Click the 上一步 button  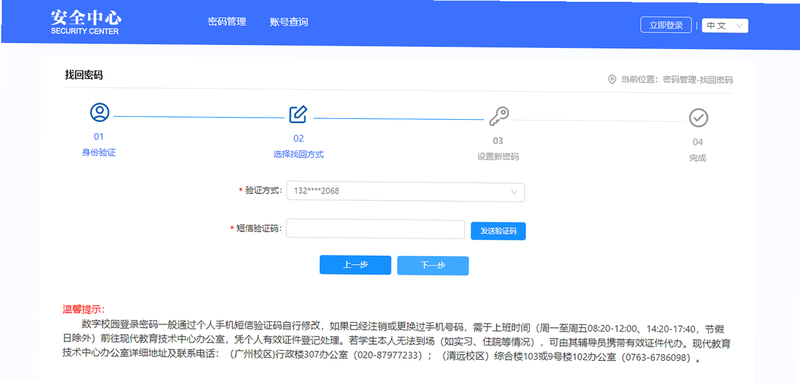[355, 265]
